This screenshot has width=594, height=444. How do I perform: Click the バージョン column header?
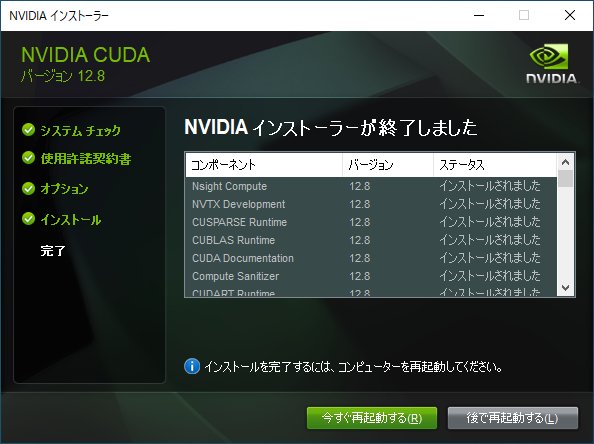tap(388, 165)
